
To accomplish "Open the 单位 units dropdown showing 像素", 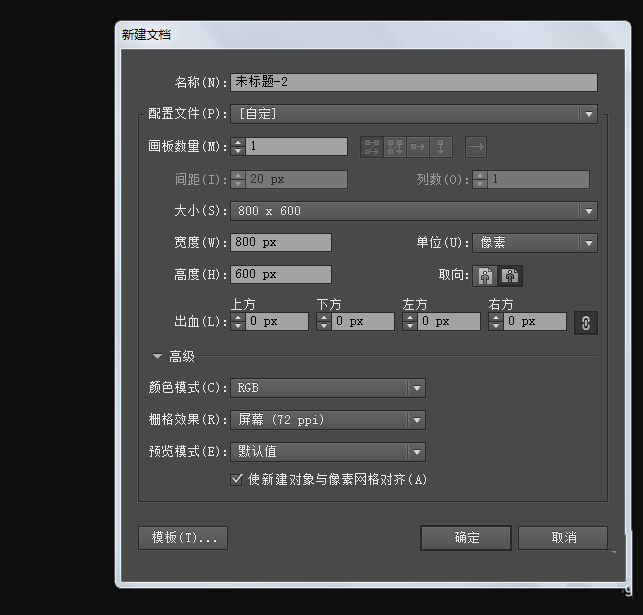I will 535,243.
